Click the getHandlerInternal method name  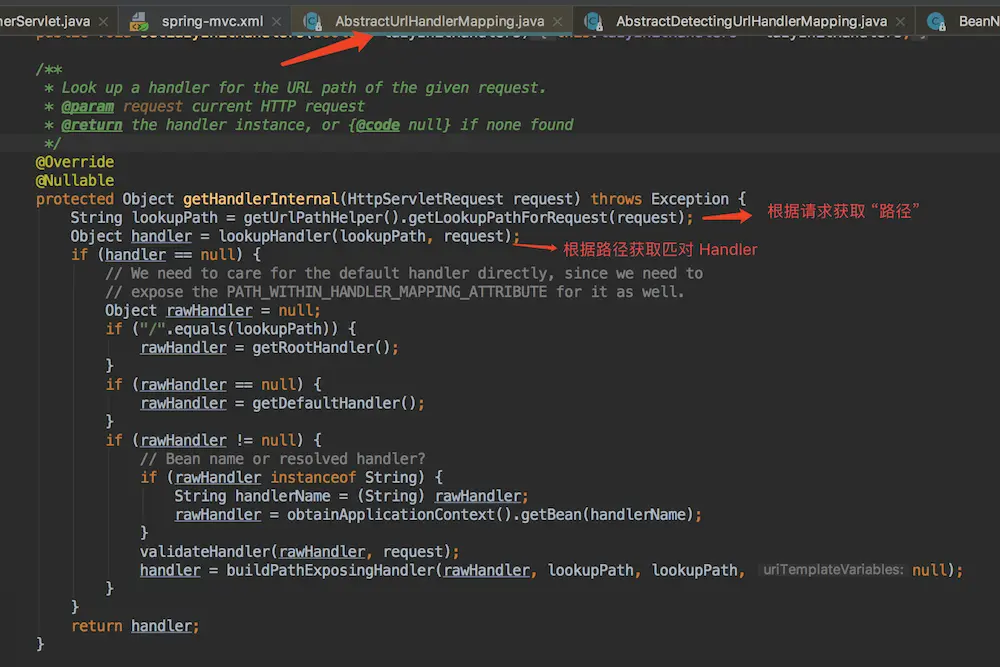click(262, 199)
